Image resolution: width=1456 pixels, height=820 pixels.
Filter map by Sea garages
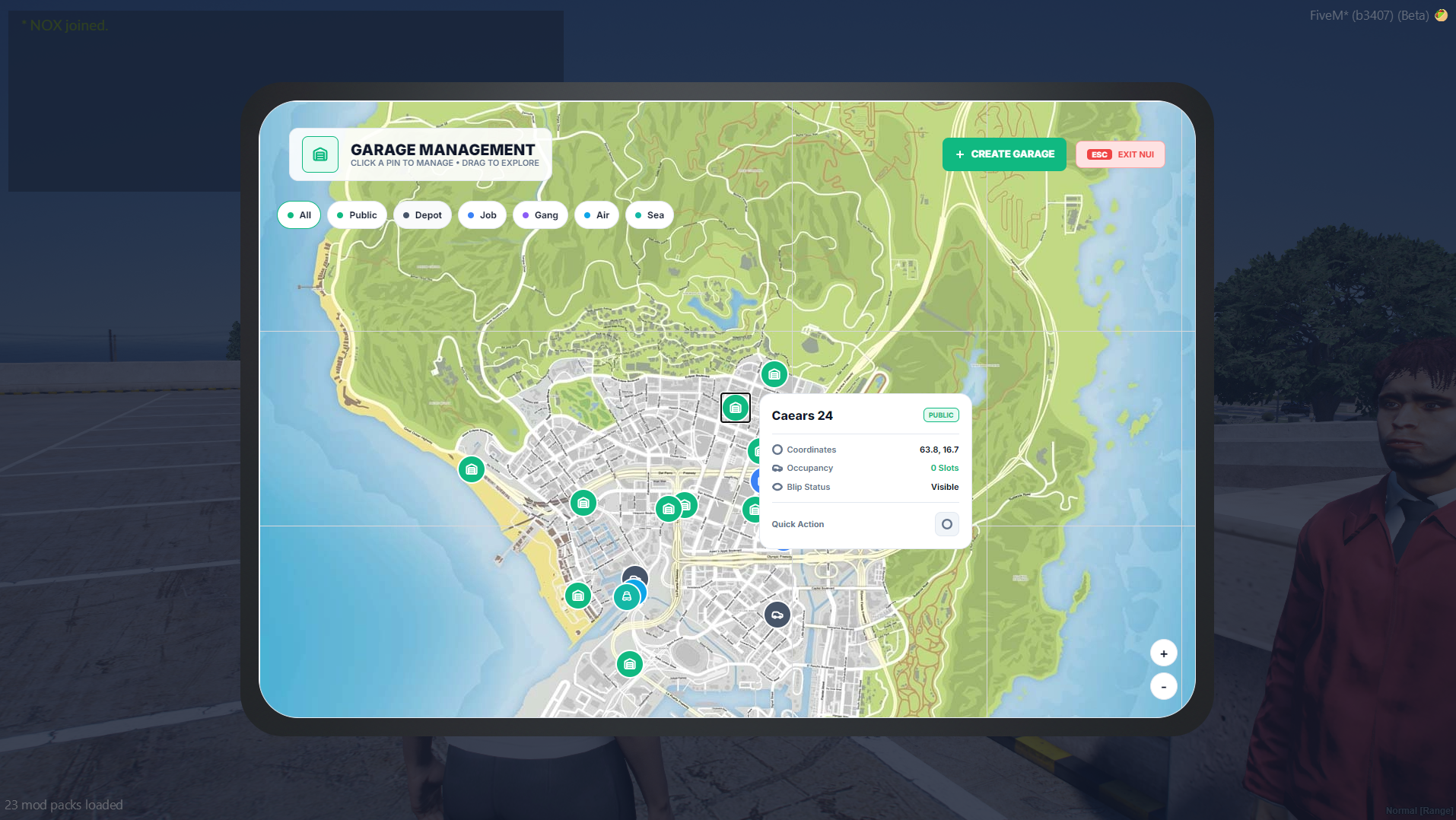point(650,215)
